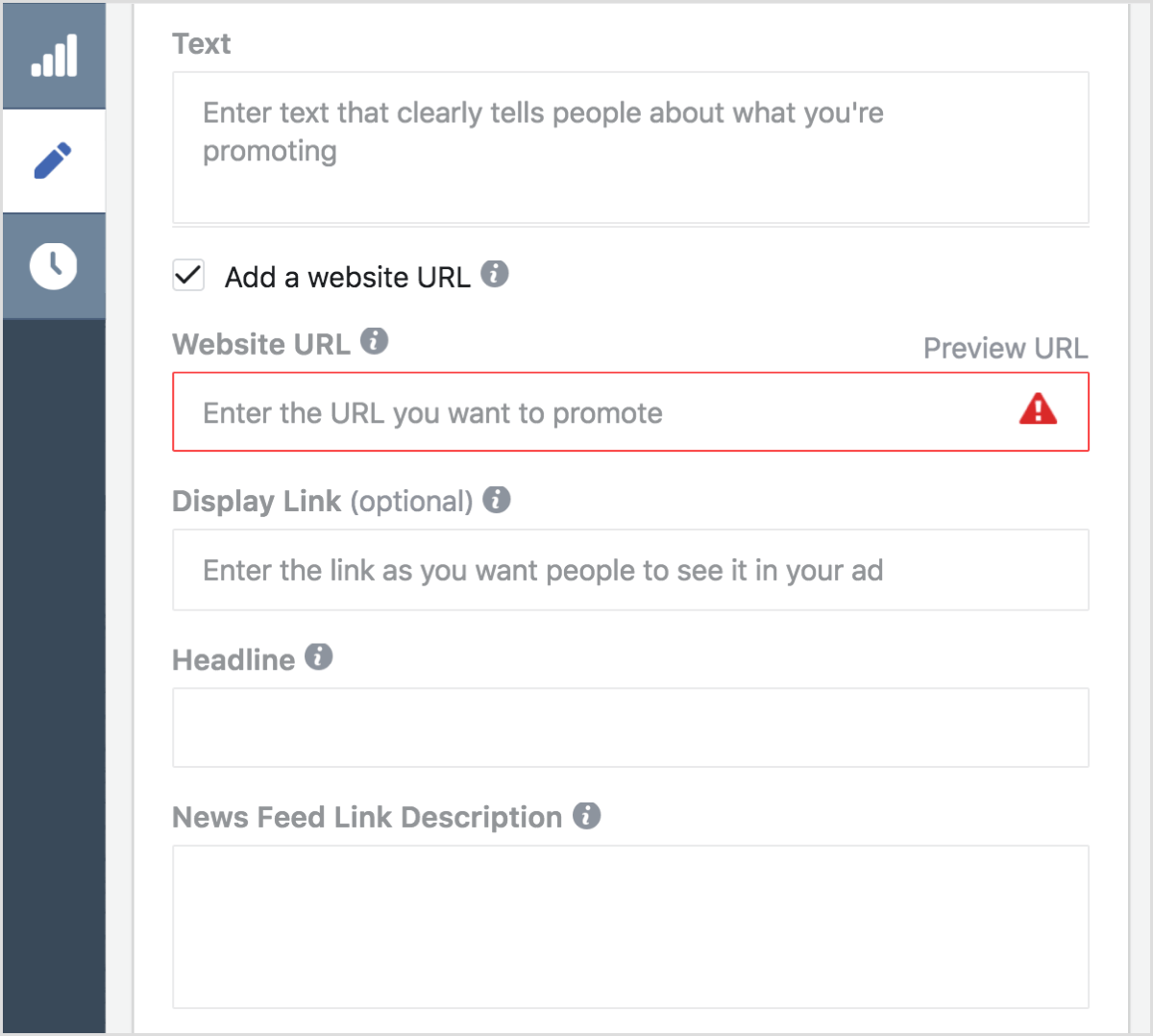Viewport: 1153px width, 1036px height.
Task: Focus the Text box about what you're promoting
Action: pos(630,148)
